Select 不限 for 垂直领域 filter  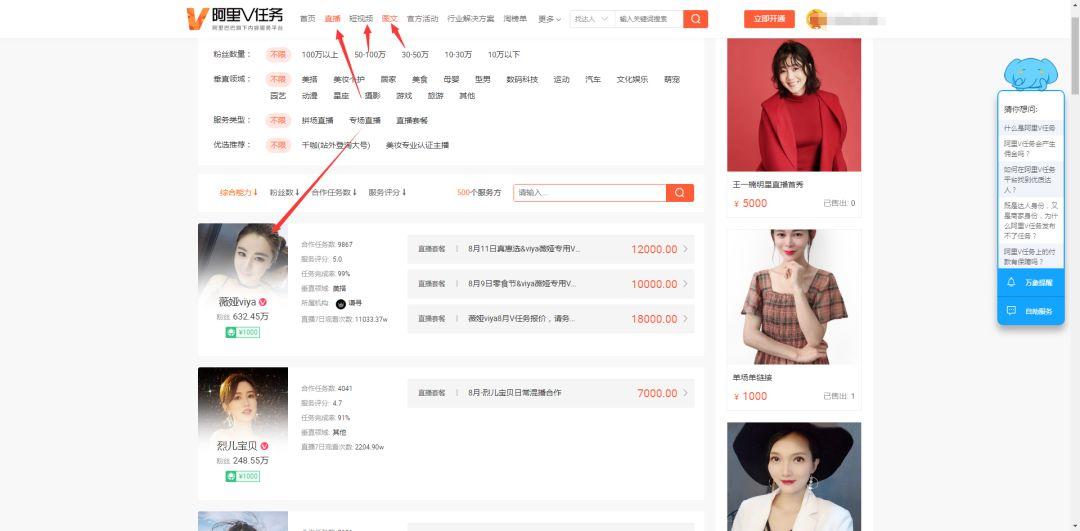pos(278,79)
